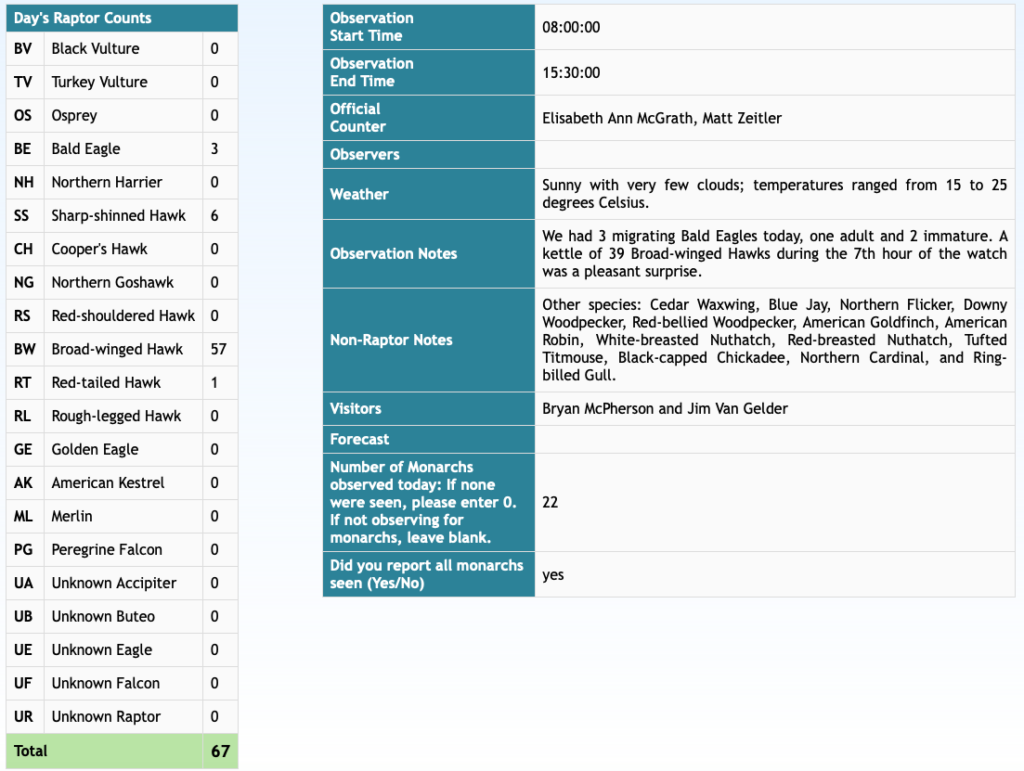Select the Unknown Falcon row label
This screenshot has width=1024, height=771.
coord(106,683)
